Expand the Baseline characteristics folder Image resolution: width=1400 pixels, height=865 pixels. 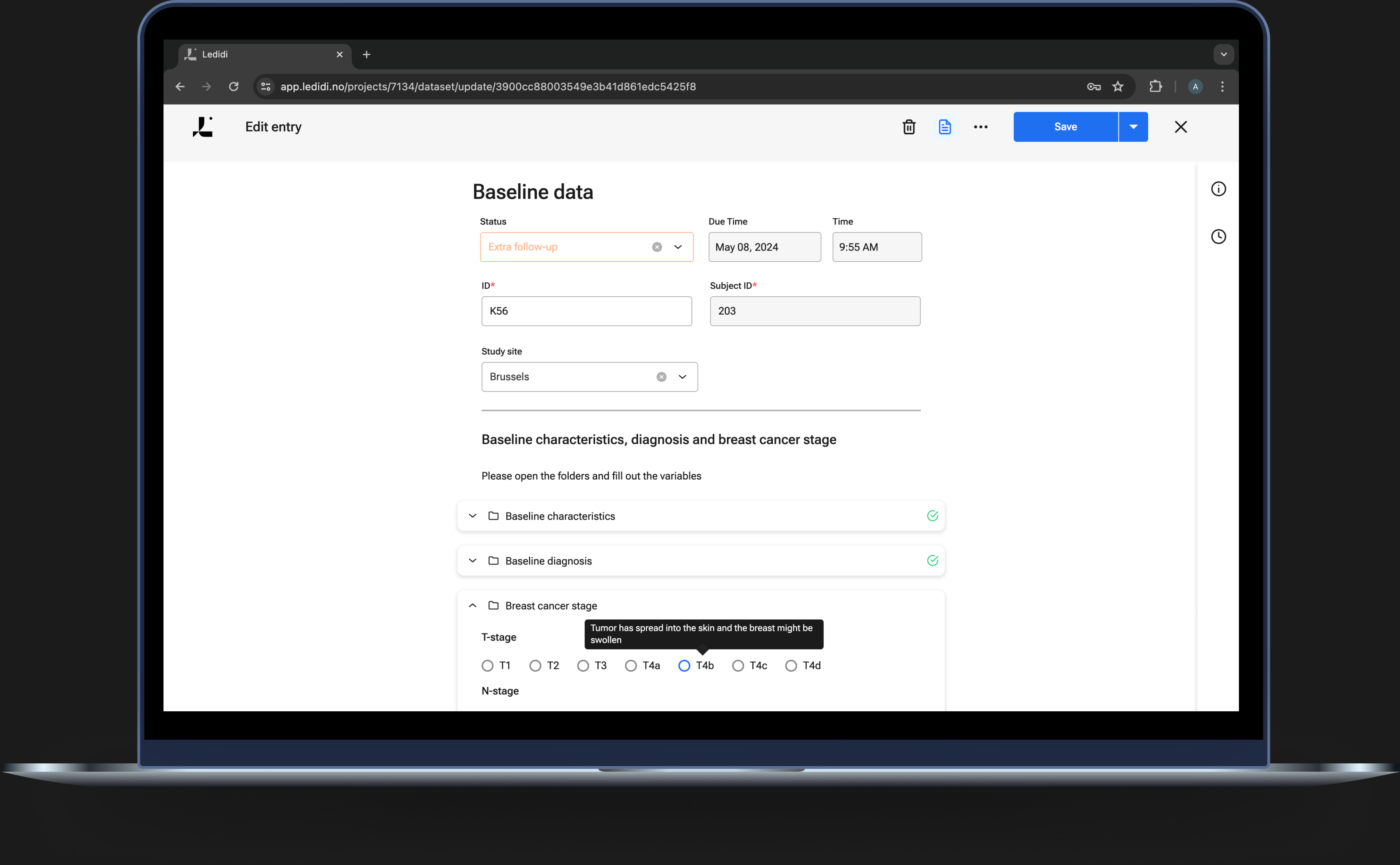[x=472, y=516]
